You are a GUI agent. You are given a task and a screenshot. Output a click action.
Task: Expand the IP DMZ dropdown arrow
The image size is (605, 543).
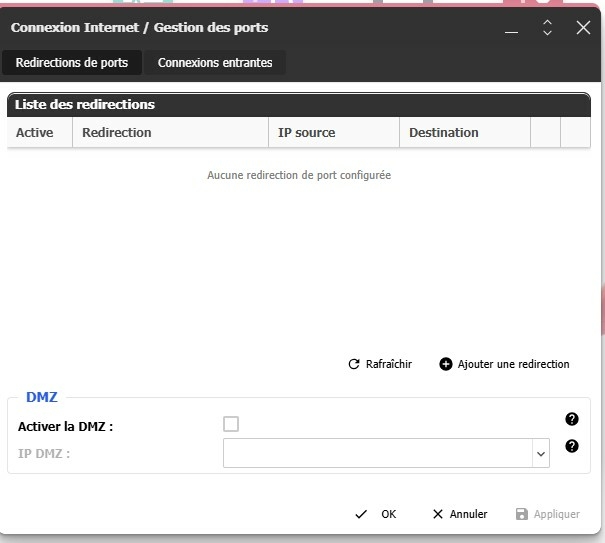(x=541, y=454)
